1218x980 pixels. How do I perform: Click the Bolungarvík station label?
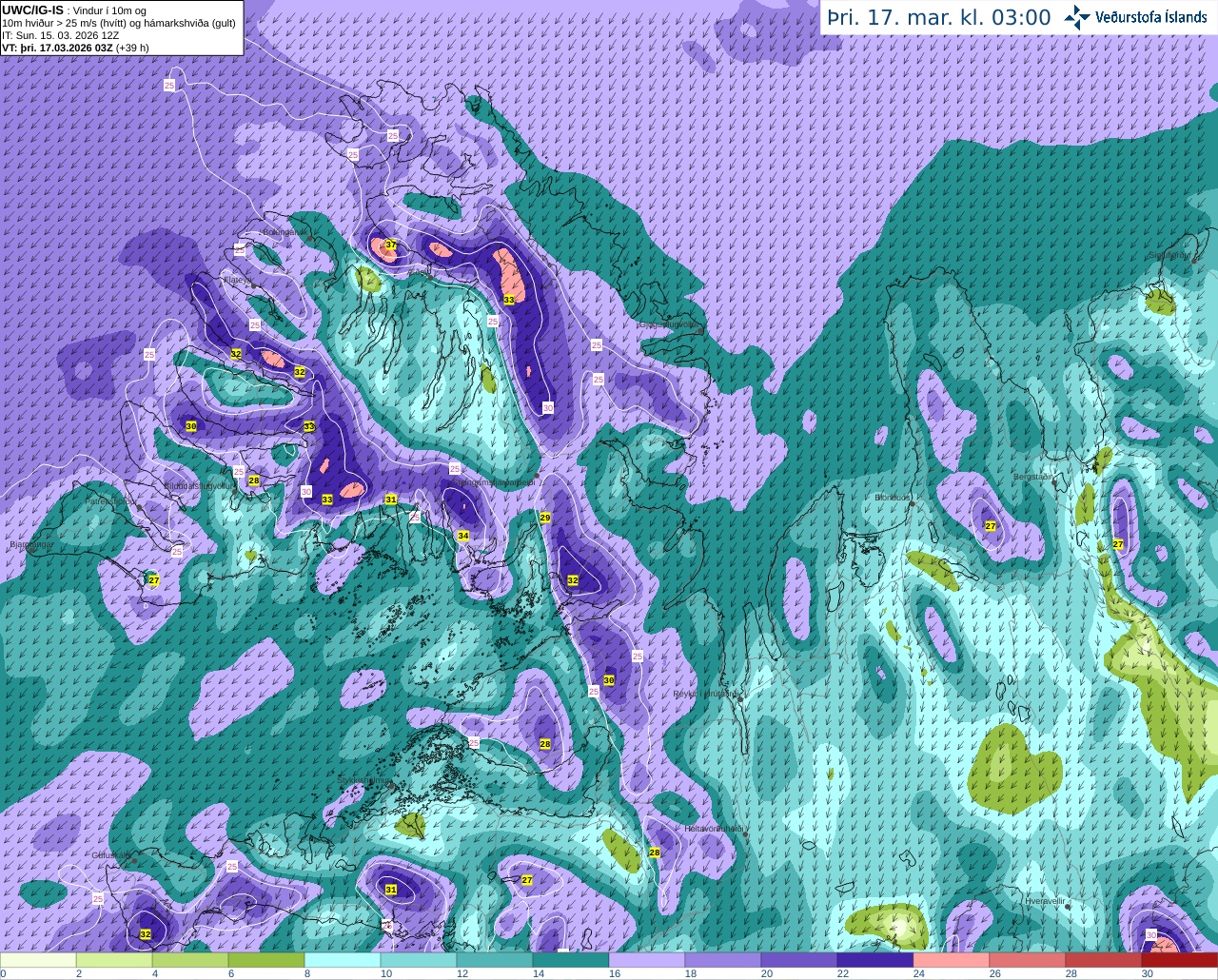(x=284, y=231)
